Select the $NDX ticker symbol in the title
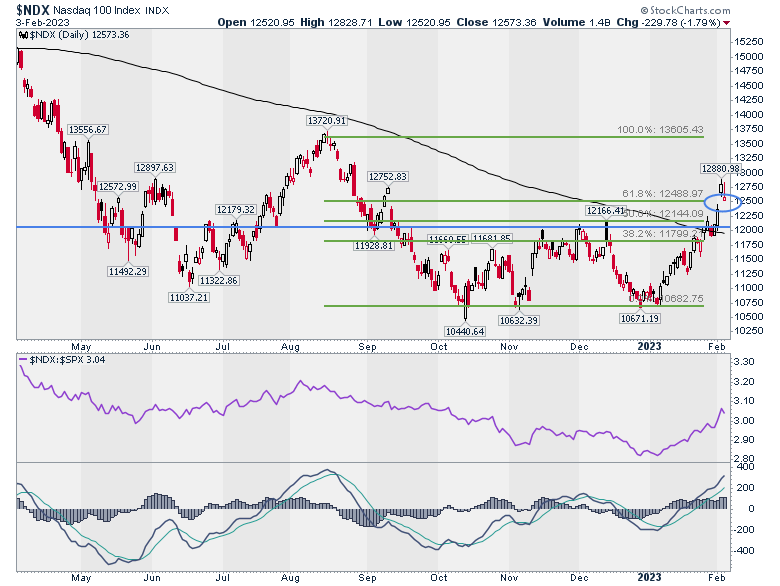780x586 pixels. click(x=33, y=10)
